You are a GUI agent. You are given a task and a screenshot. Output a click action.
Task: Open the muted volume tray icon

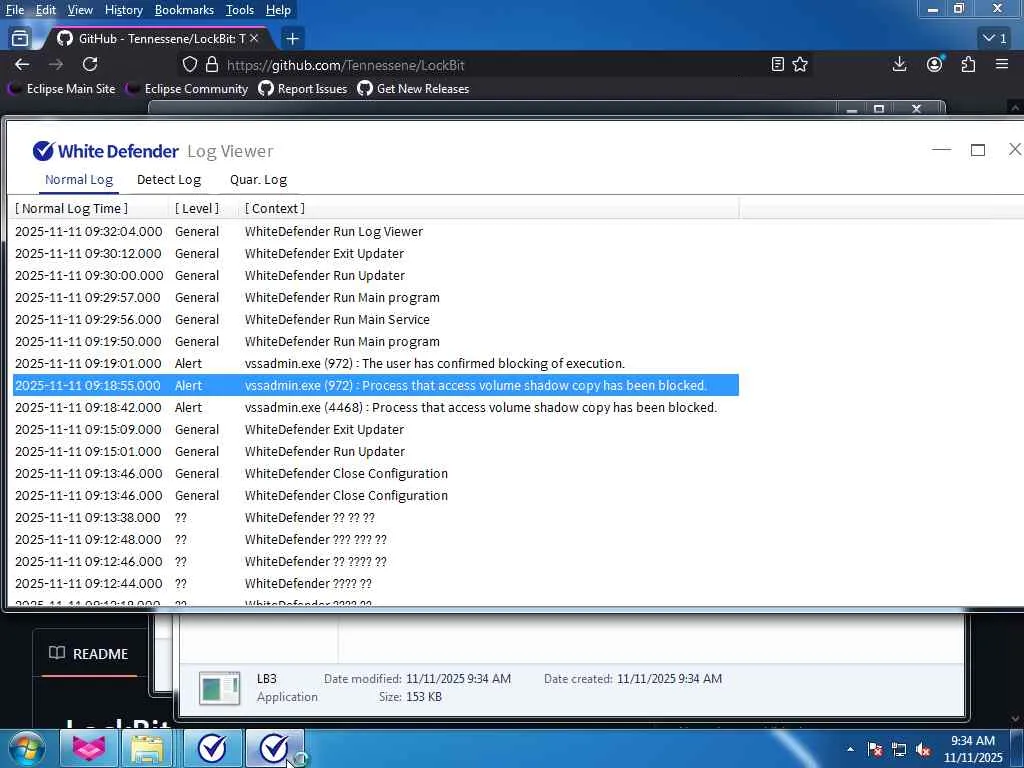[x=923, y=750]
